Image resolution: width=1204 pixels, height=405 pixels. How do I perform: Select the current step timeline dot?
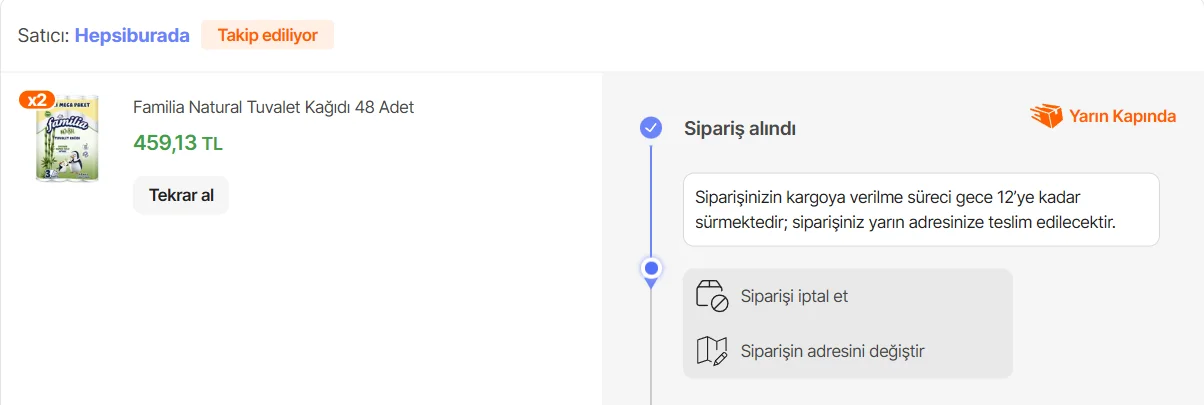click(651, 268)
